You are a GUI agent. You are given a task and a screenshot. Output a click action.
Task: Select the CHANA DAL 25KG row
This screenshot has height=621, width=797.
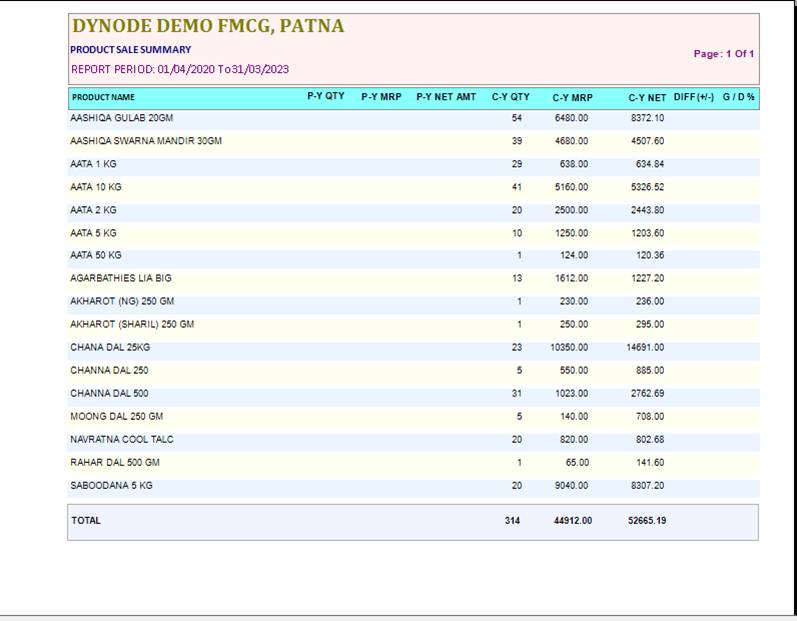click(110, 347)
